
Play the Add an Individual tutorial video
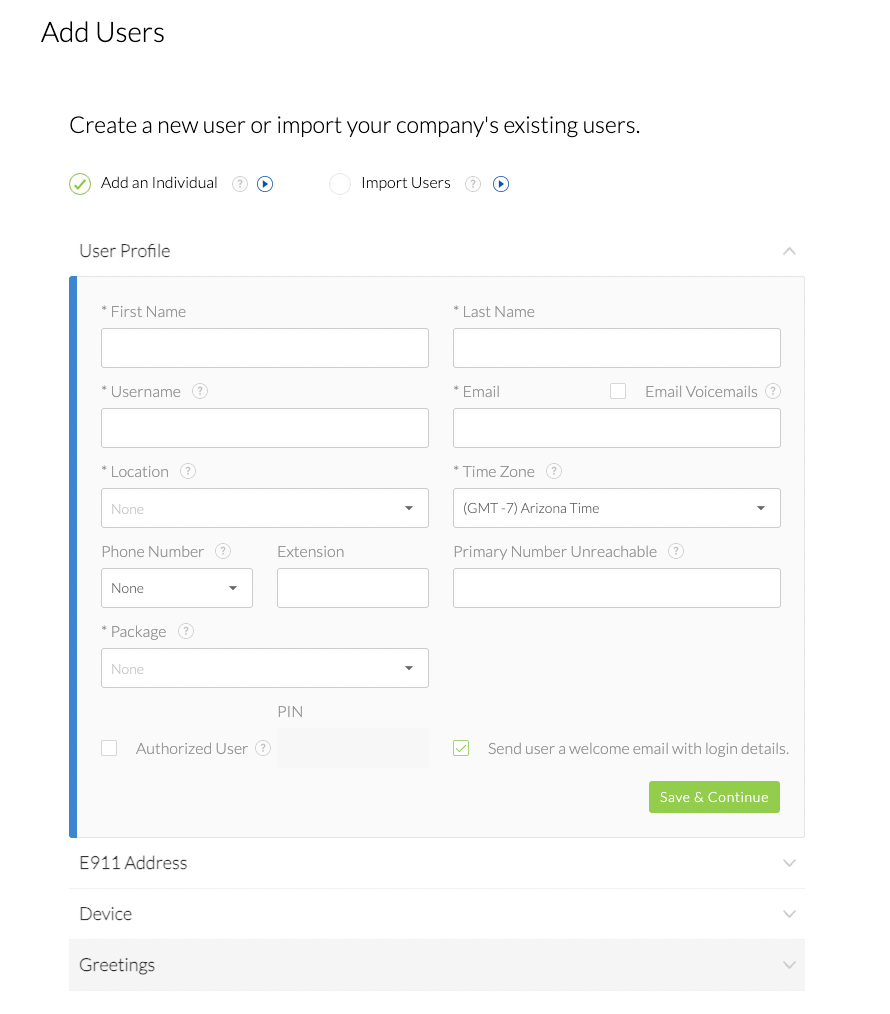point(264,183)
